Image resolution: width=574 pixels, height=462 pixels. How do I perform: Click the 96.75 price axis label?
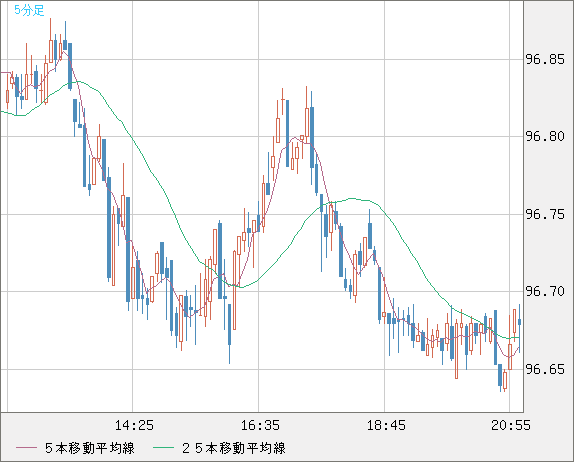pos(545,214)
